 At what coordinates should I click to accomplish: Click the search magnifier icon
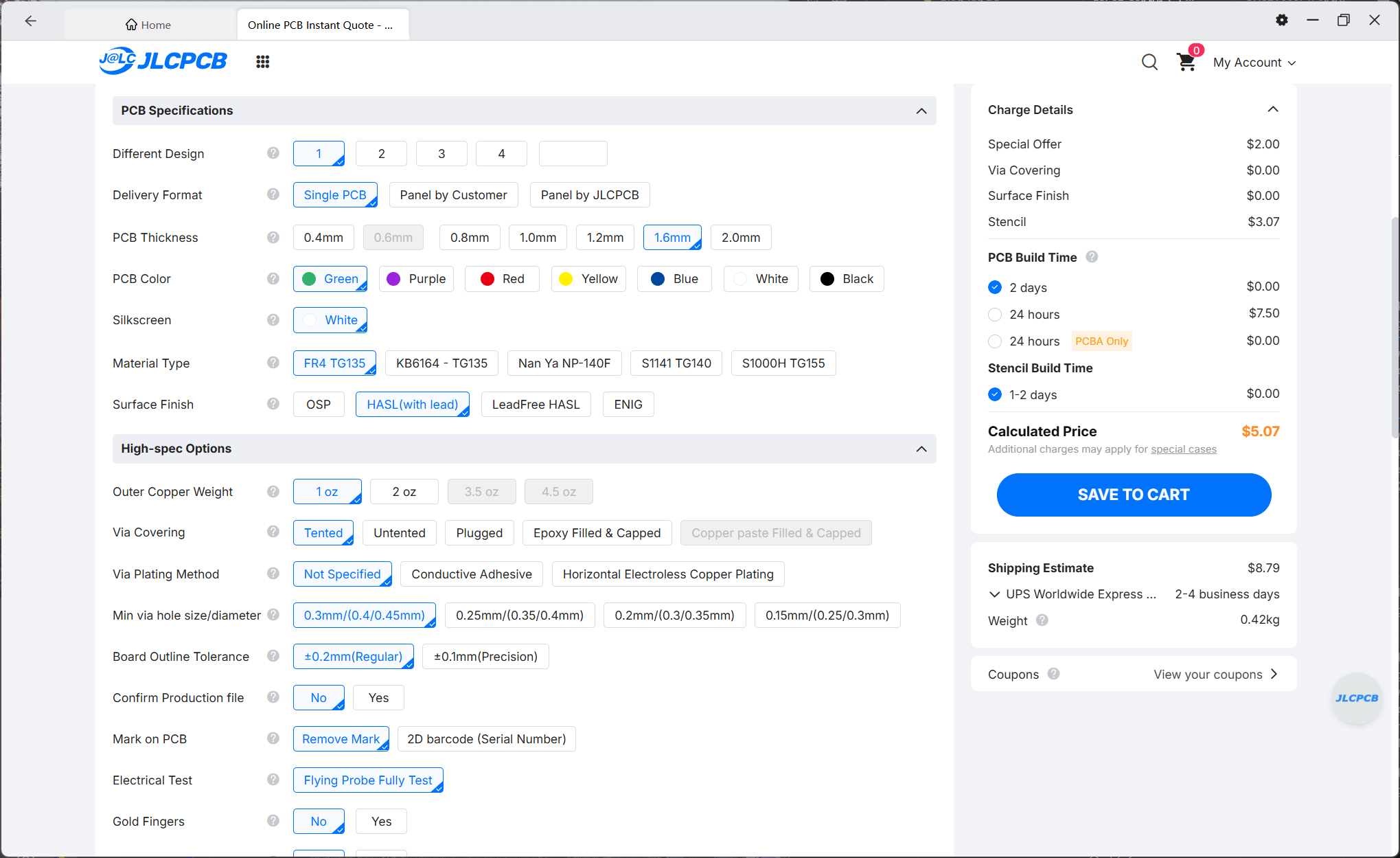pyautogui.click(x=1149, y=63)
